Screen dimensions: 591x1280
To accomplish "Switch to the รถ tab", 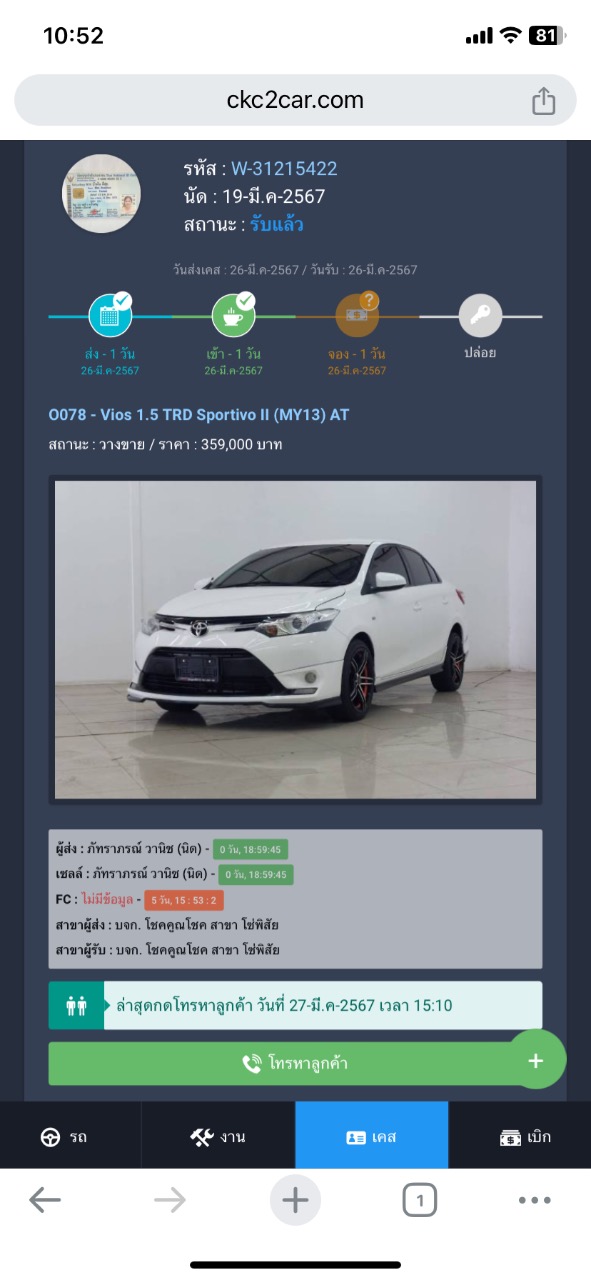I will (70, 1136).
